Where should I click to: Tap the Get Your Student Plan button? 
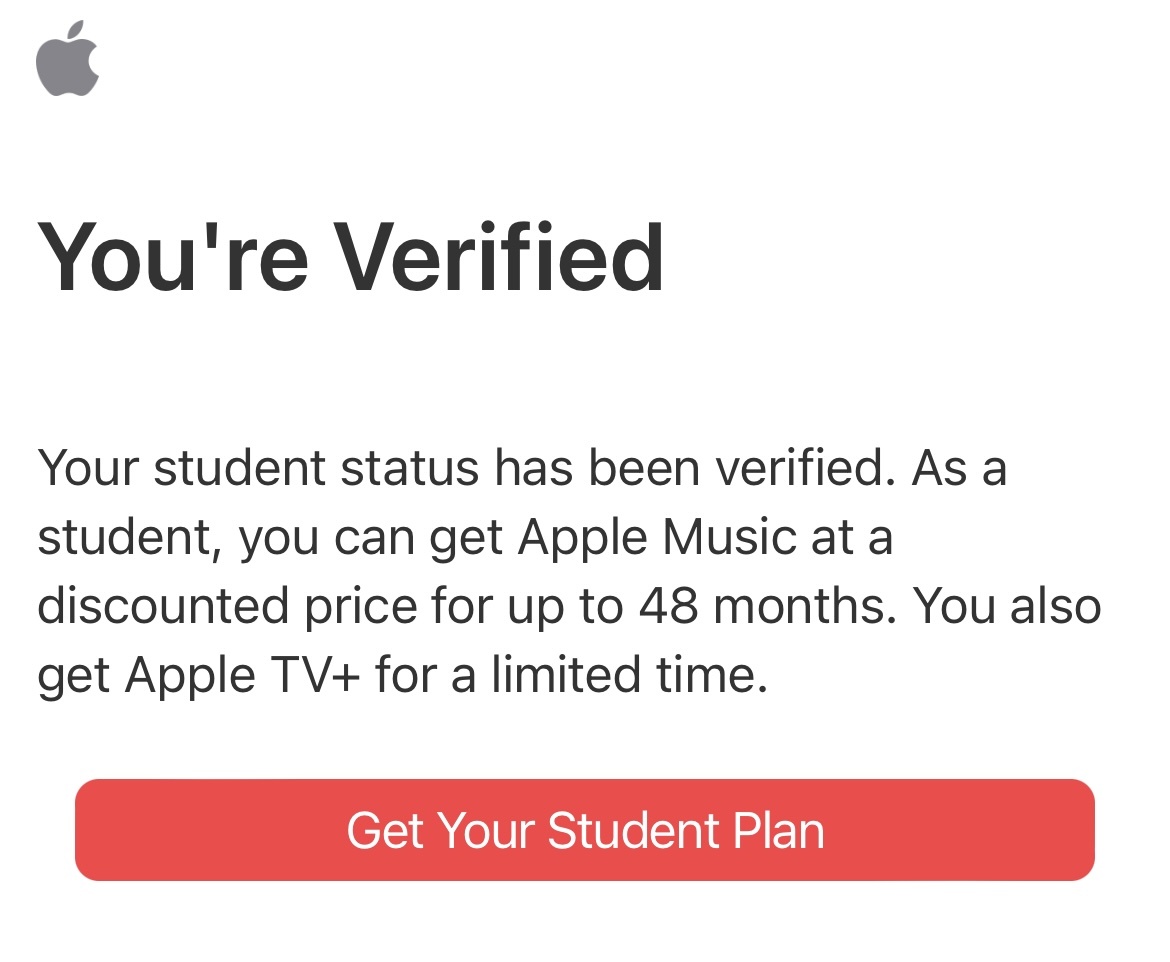(x=585, y=830)
